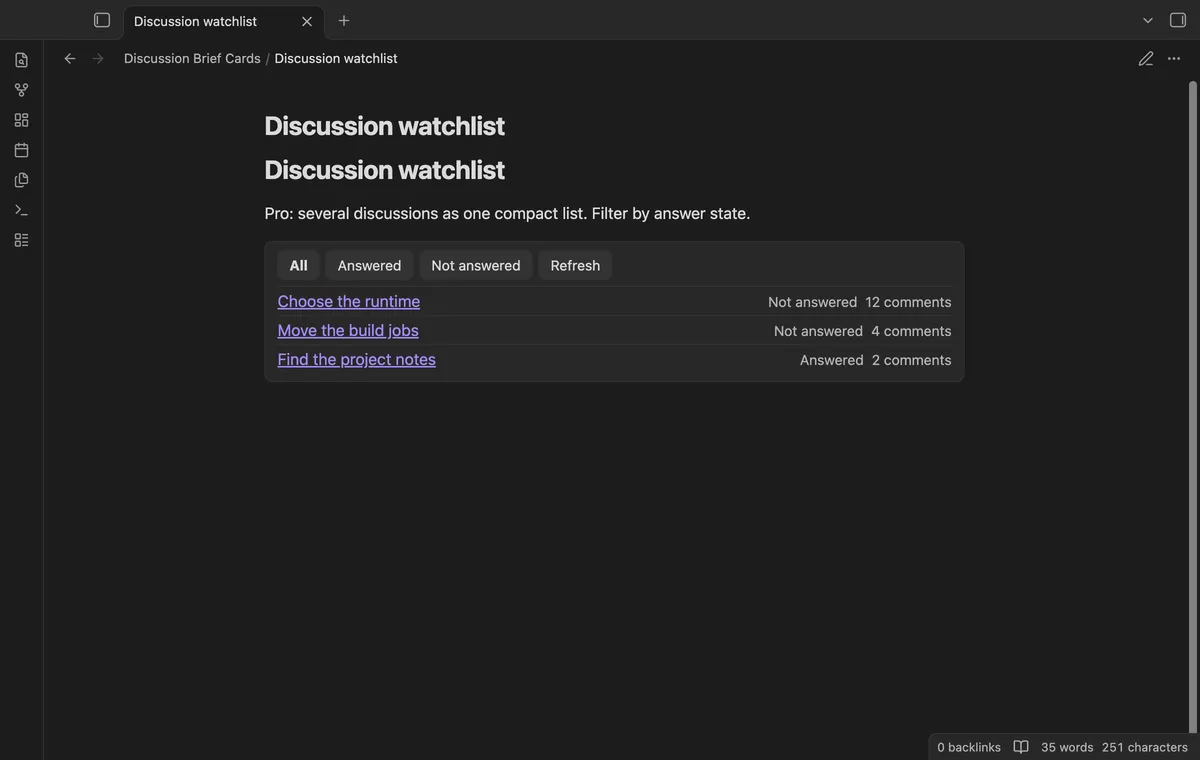Click the 35 words status entry
The height and width of the screenshot is (760, 1200).
click(1067, 747)
